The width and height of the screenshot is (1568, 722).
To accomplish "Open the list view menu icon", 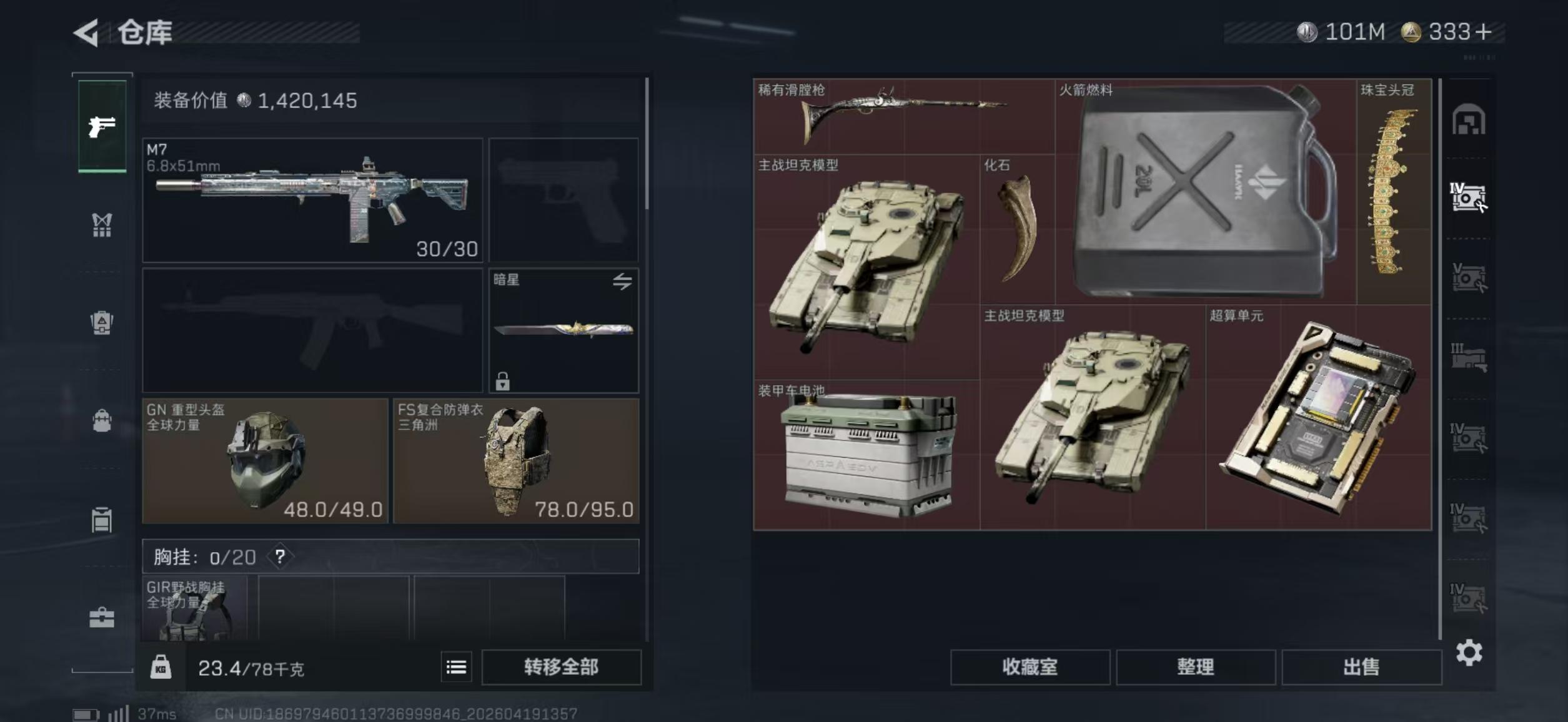I will tap(456, 668).
